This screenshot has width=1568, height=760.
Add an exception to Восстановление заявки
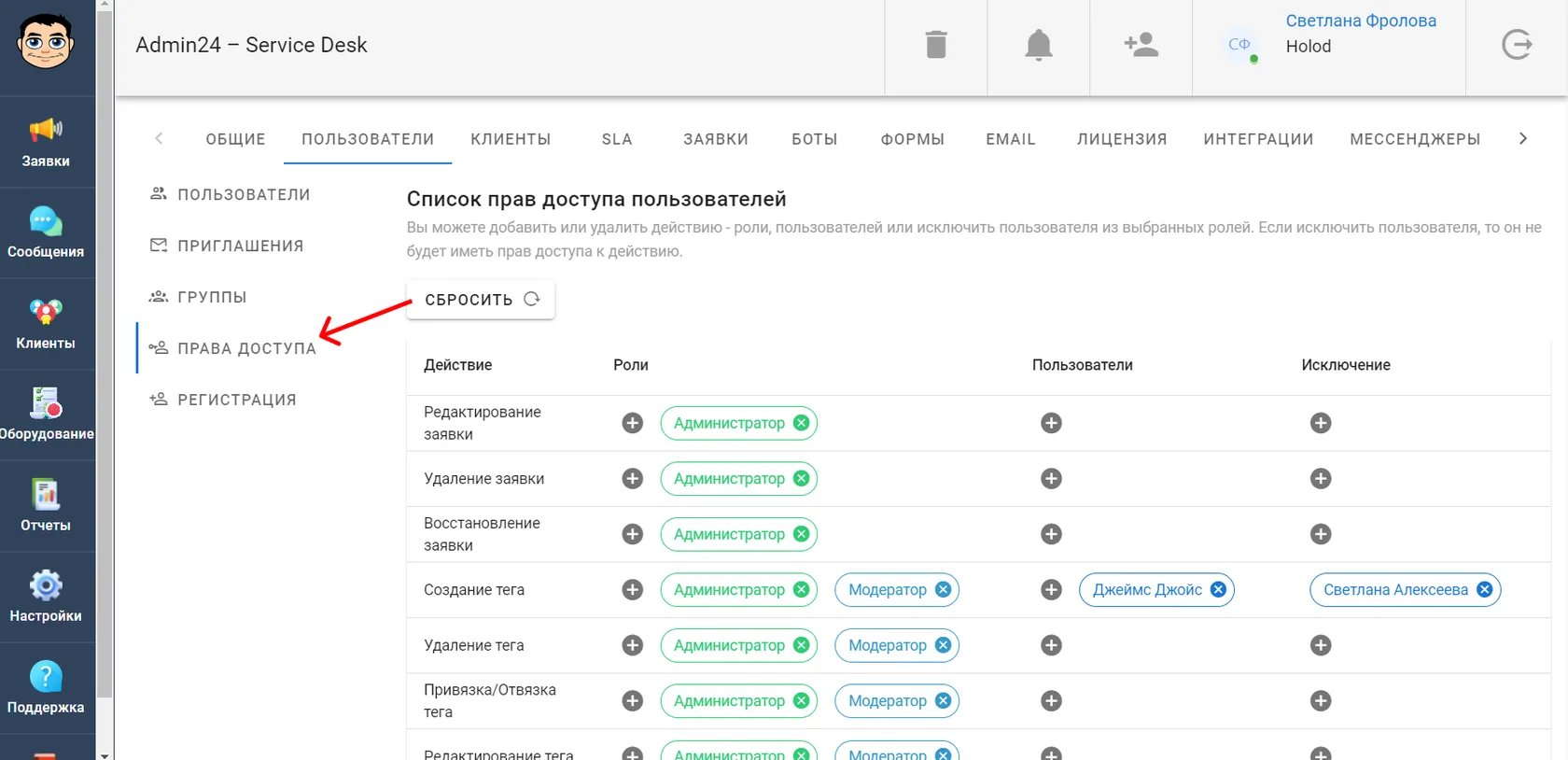1321,534
